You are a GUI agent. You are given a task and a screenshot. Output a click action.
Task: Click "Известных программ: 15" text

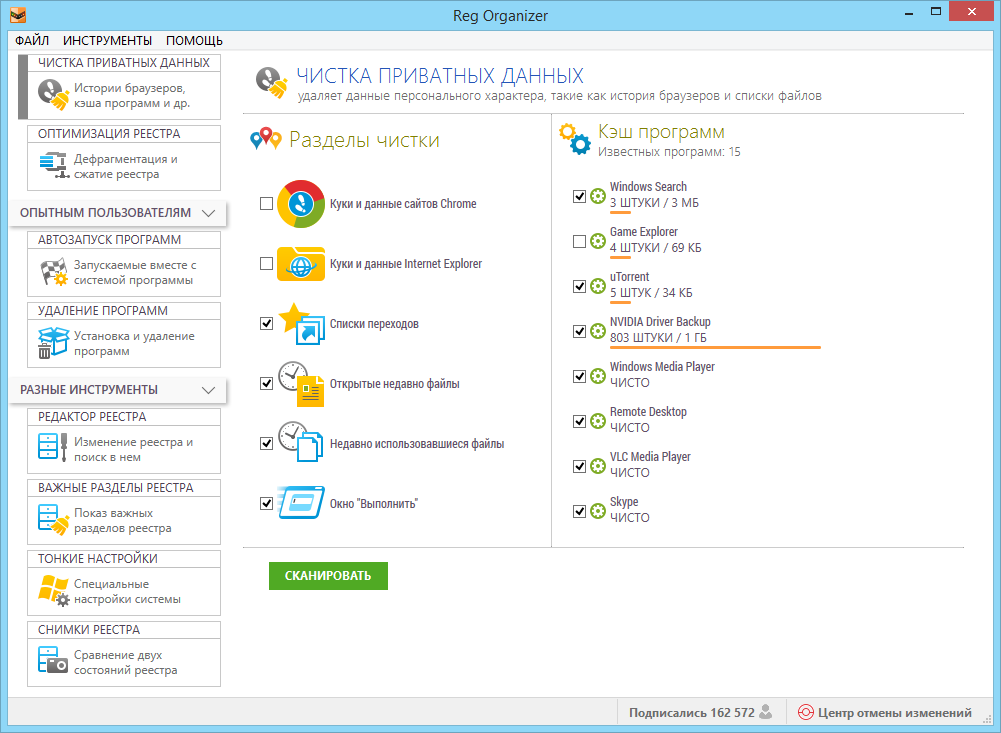[669, 152]
